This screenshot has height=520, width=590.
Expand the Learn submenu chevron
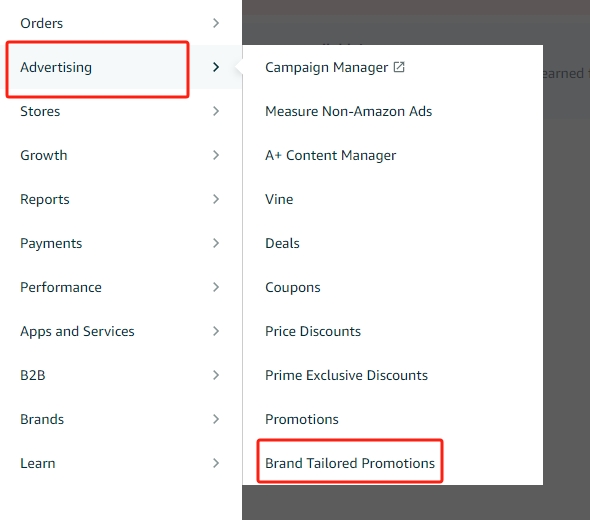[216, 463]
